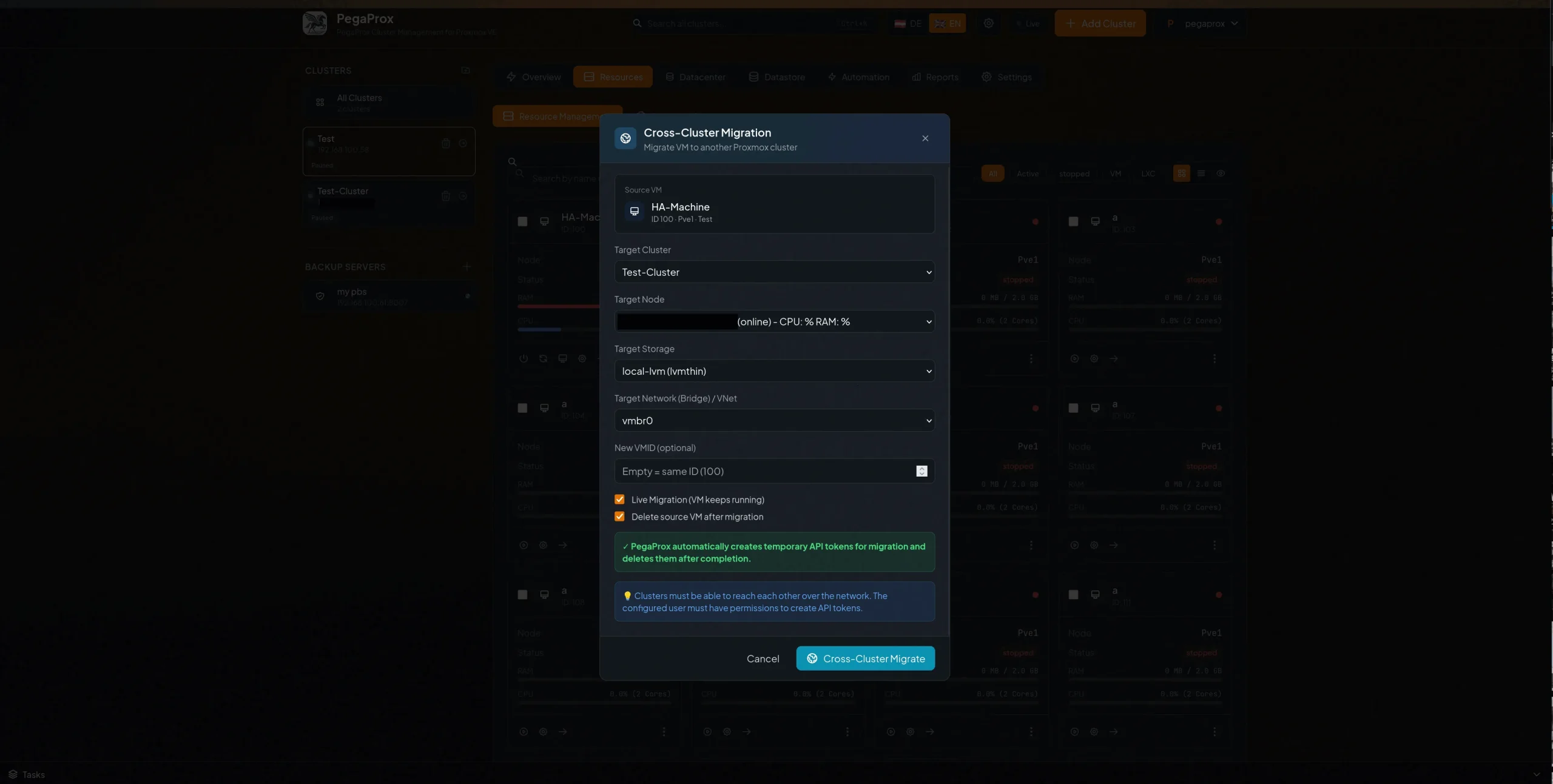Select checkbox for VM ID 108
Screen dimensions: 1553x784
coord(522,595)
